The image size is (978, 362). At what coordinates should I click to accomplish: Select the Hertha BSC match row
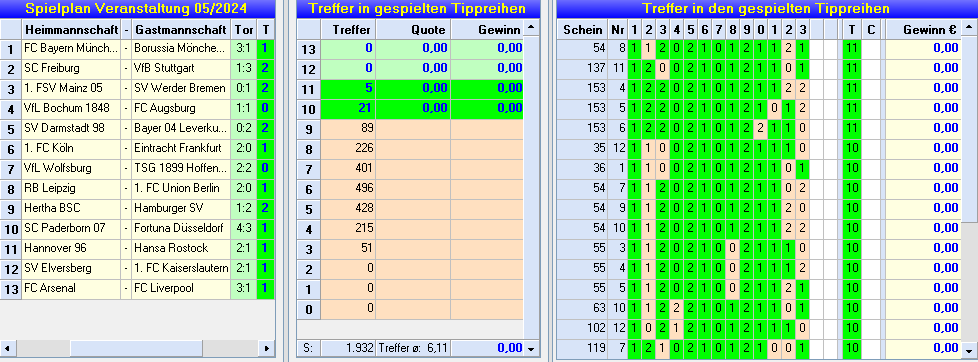point(137,208)
